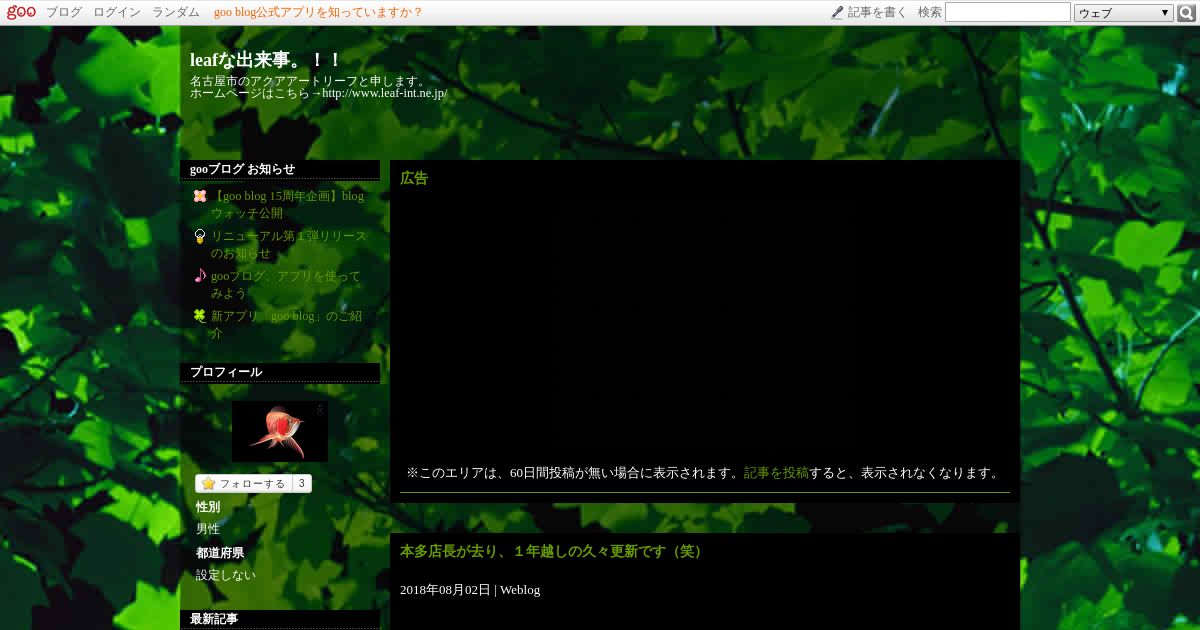
Task: Click the goldfish profile thumbnail
Action: coord(280,432)
